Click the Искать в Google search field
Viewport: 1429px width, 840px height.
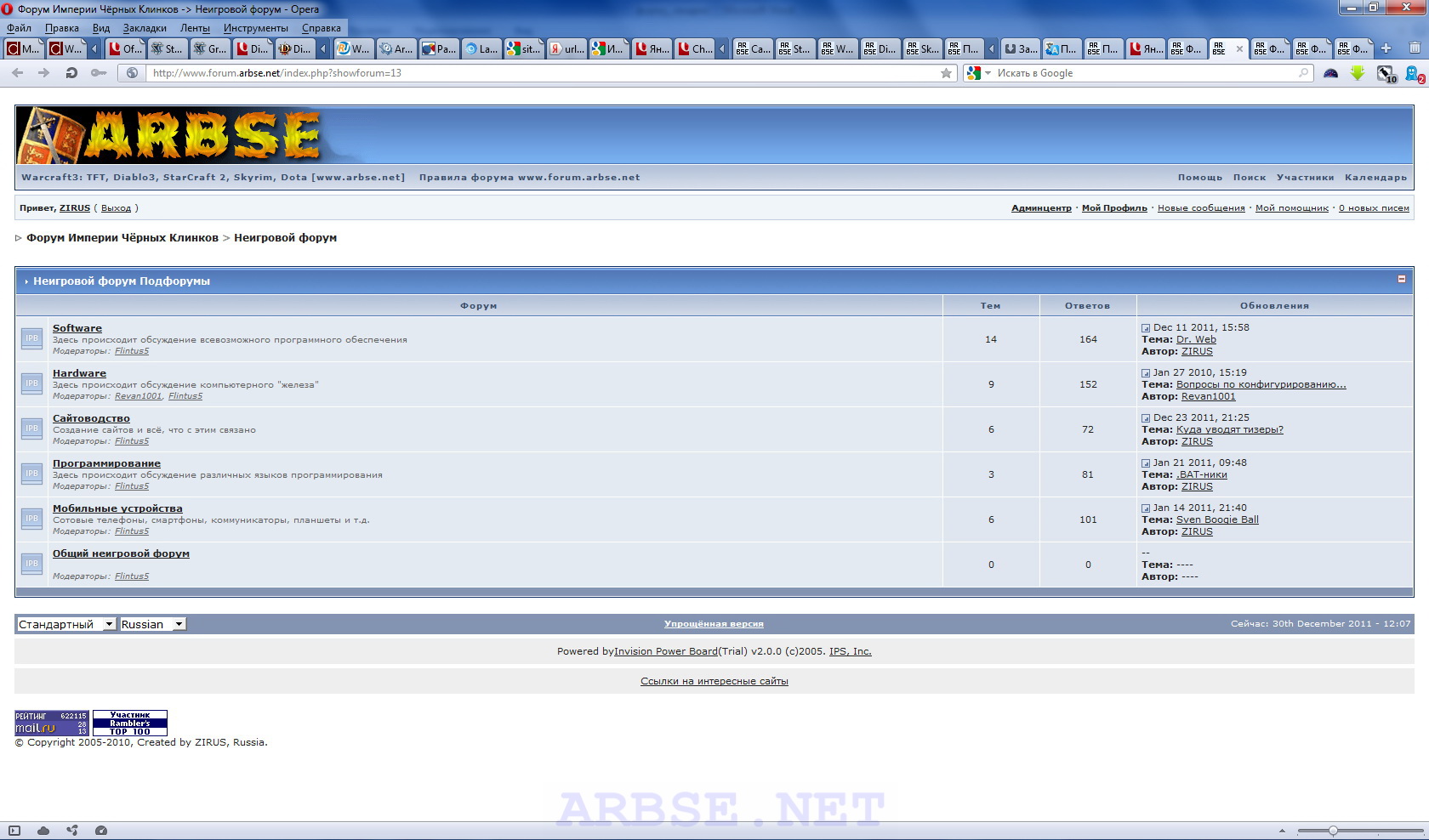(1144, 73)
